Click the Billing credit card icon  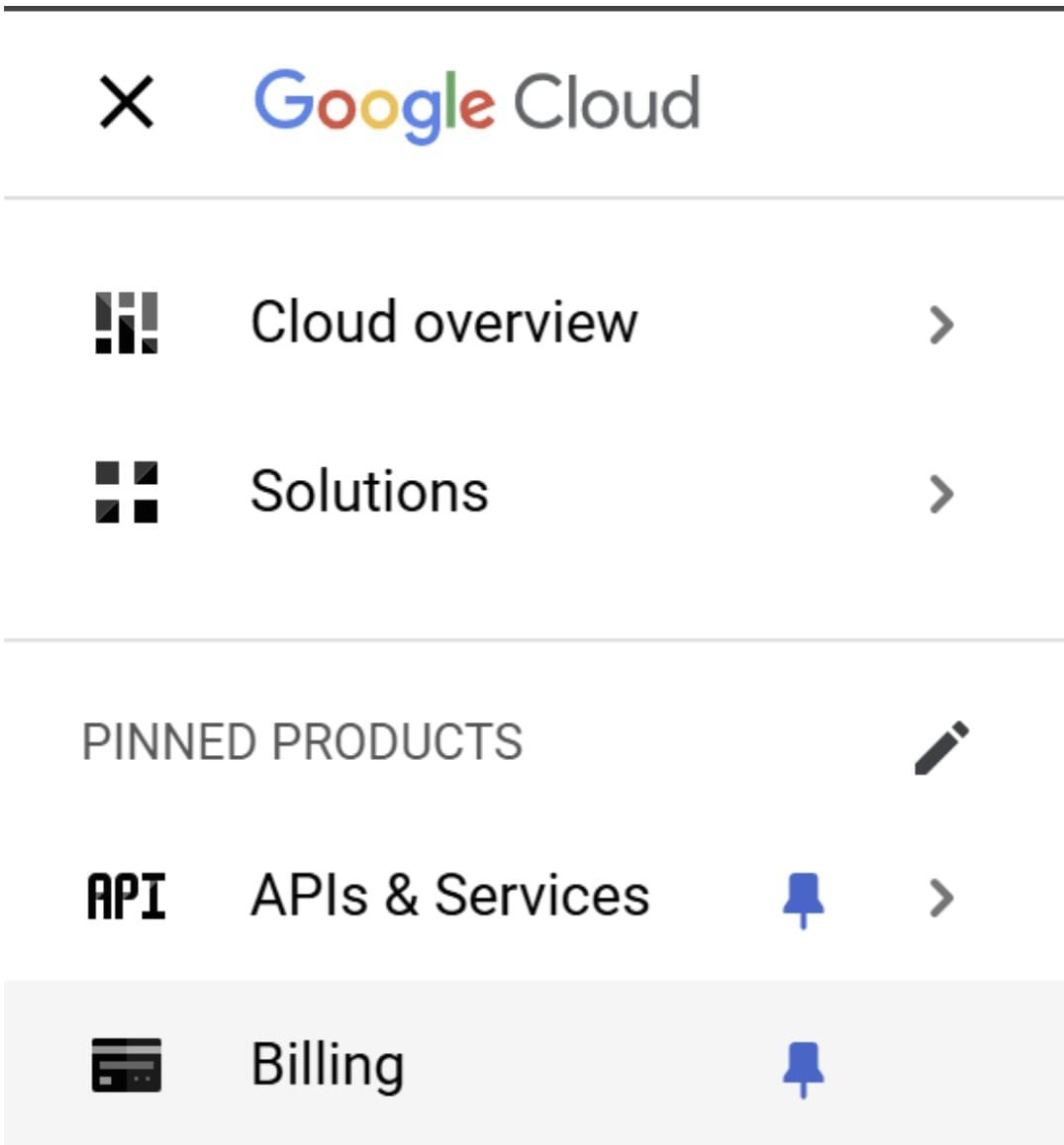pyautogui.click(x=127, y=1065)
